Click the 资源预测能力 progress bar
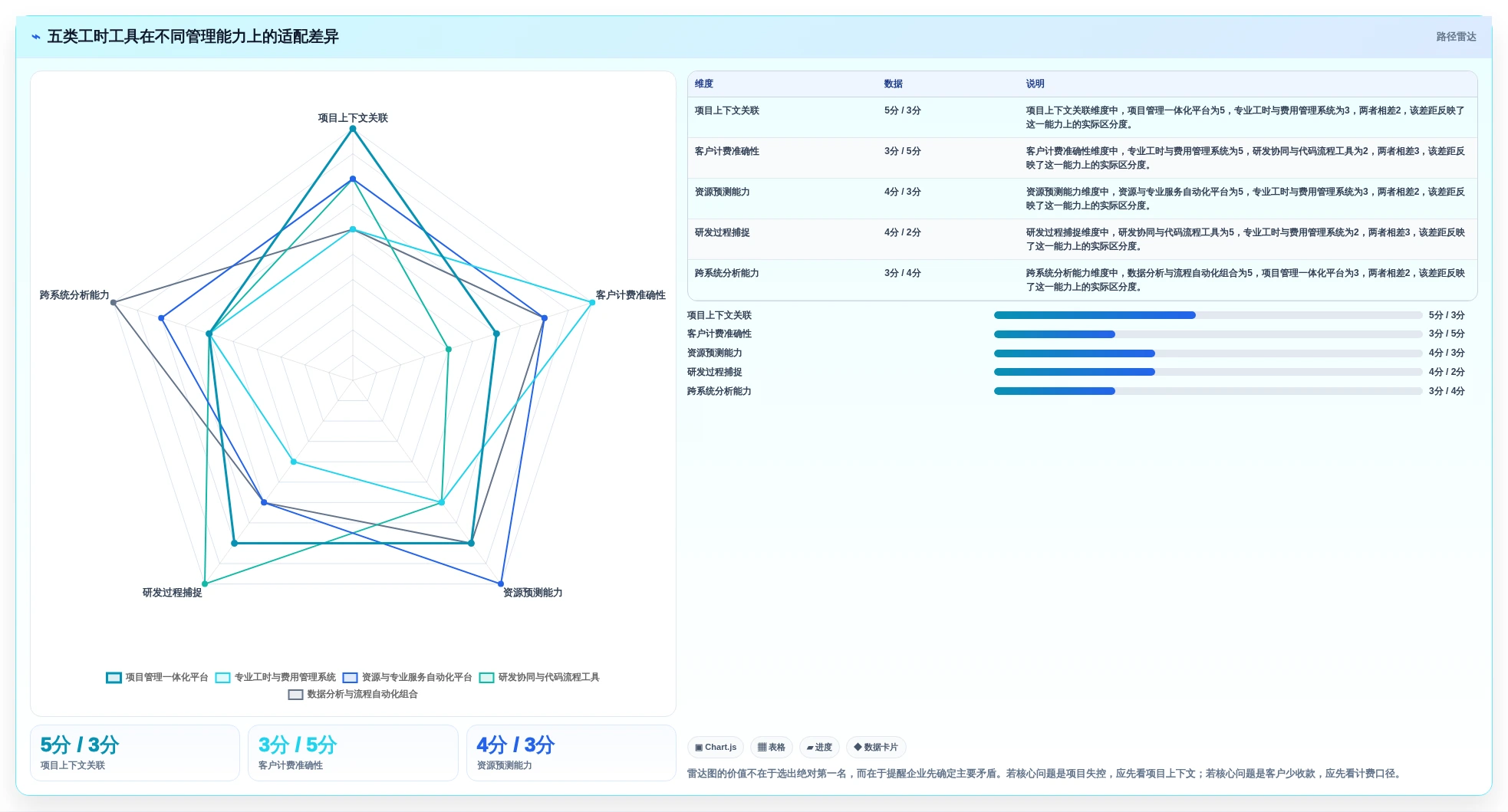This screenshot has width=1508, height=812. click(1208, 353)
